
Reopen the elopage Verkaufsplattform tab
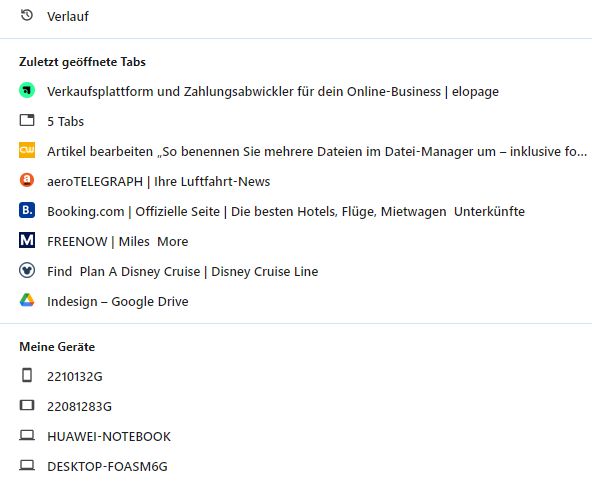pos(273,92)
